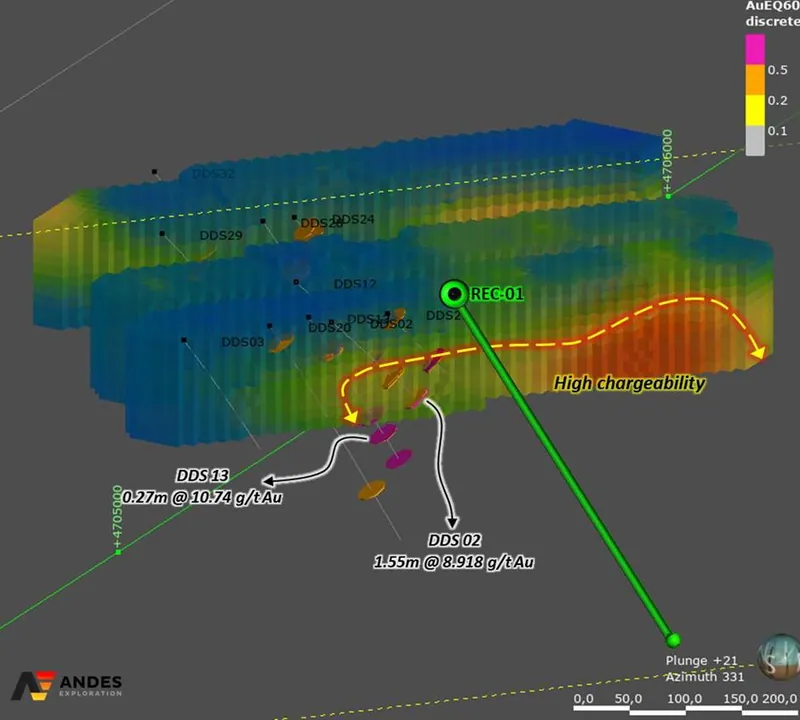Select the DDS03 drillhole label

[x=243, y=342]
